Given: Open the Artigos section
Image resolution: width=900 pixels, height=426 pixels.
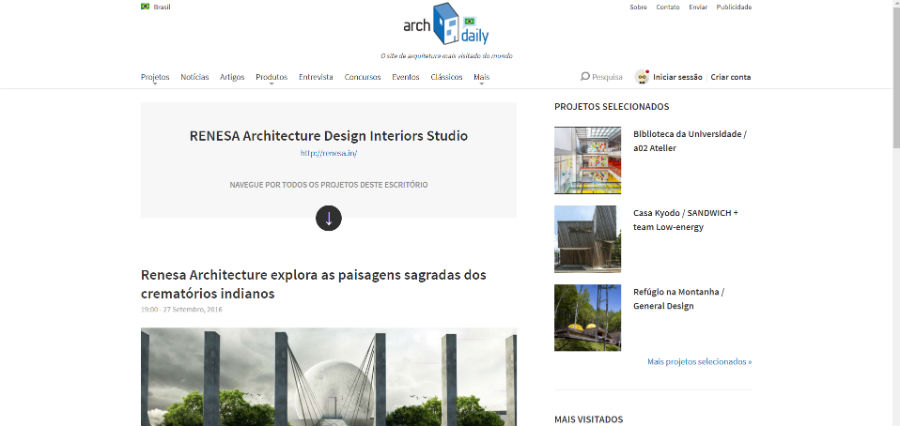Looking at the screenshot, I should pyautogui.click(x=232, y=77).
